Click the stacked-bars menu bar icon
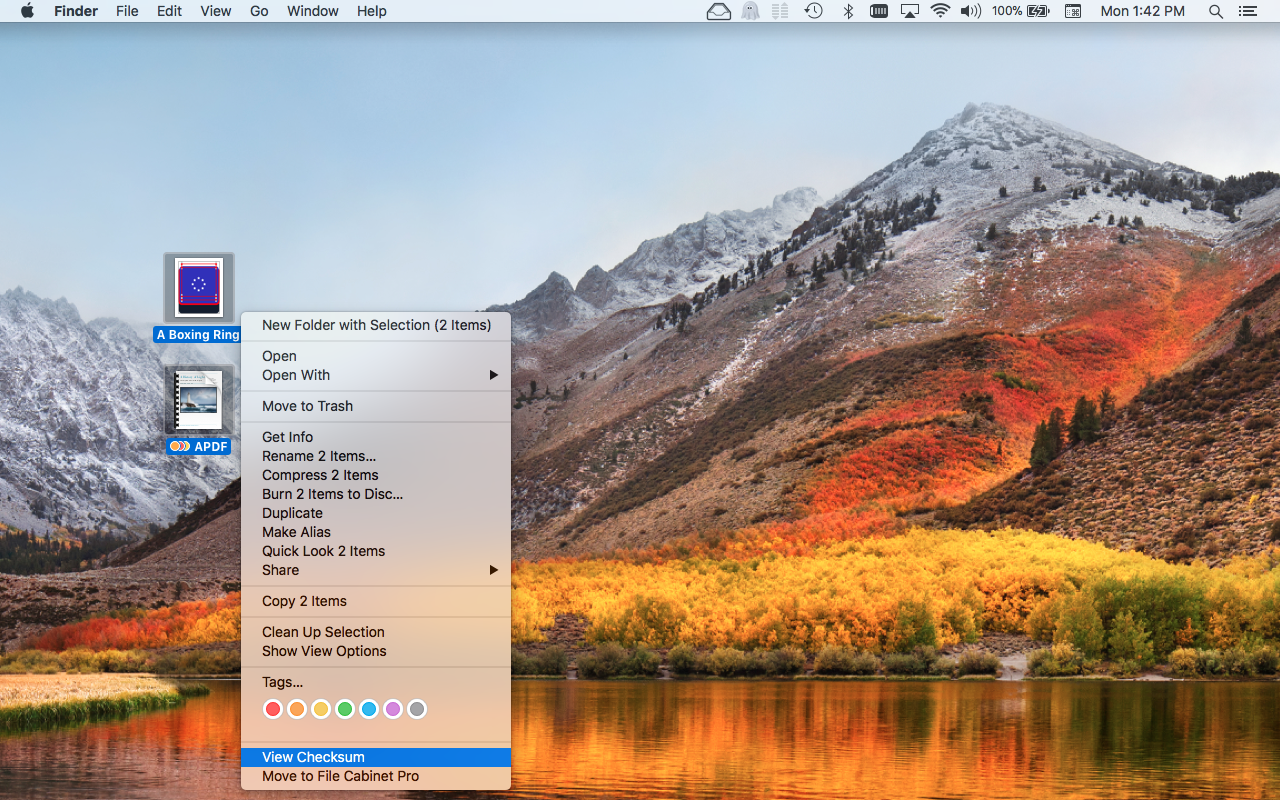Image resolution: width=1280 pixels, height=800 pixels. [x=781, y=11]
